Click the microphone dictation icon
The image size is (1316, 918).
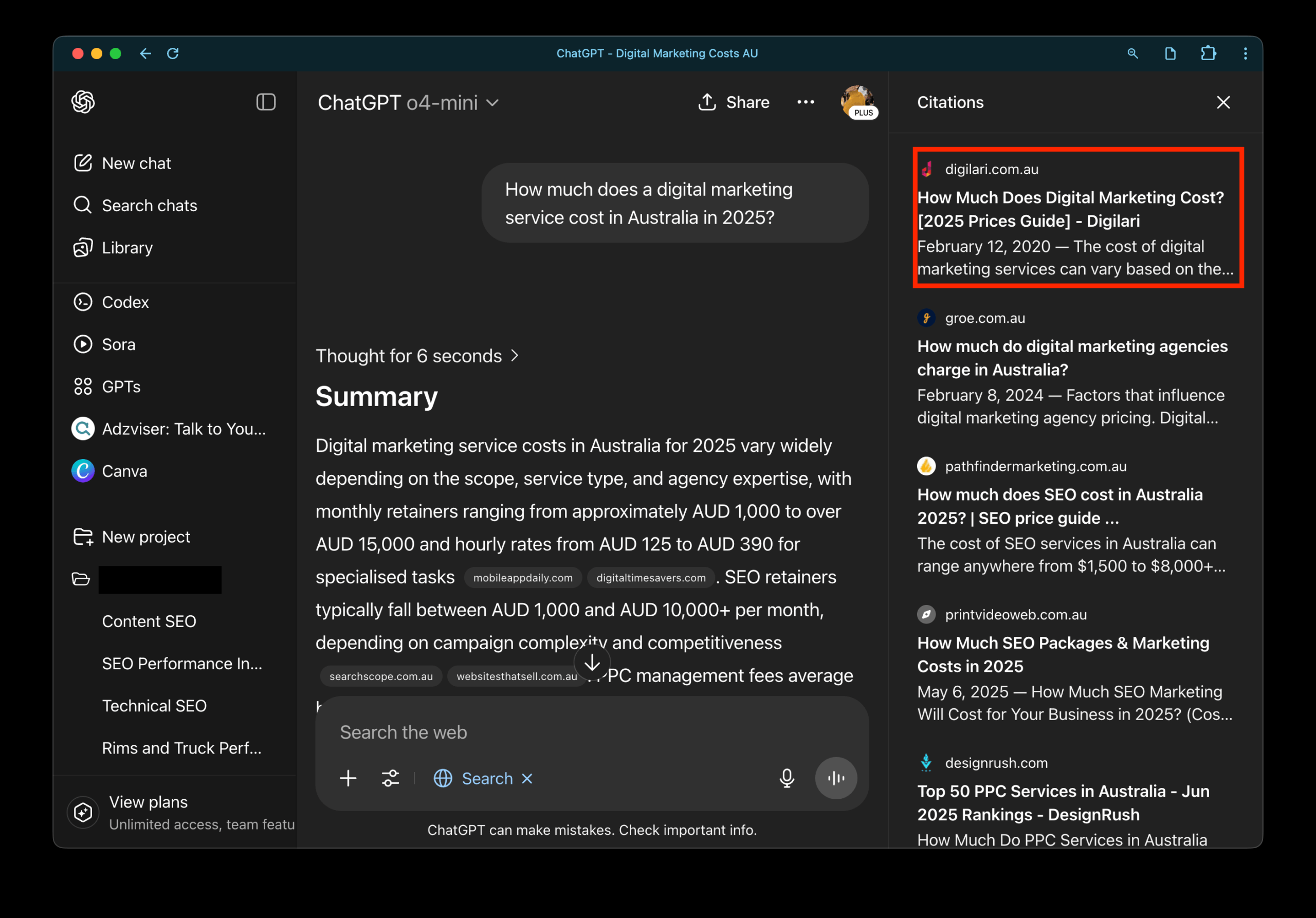pyautogui.click(x=787, y=778)
